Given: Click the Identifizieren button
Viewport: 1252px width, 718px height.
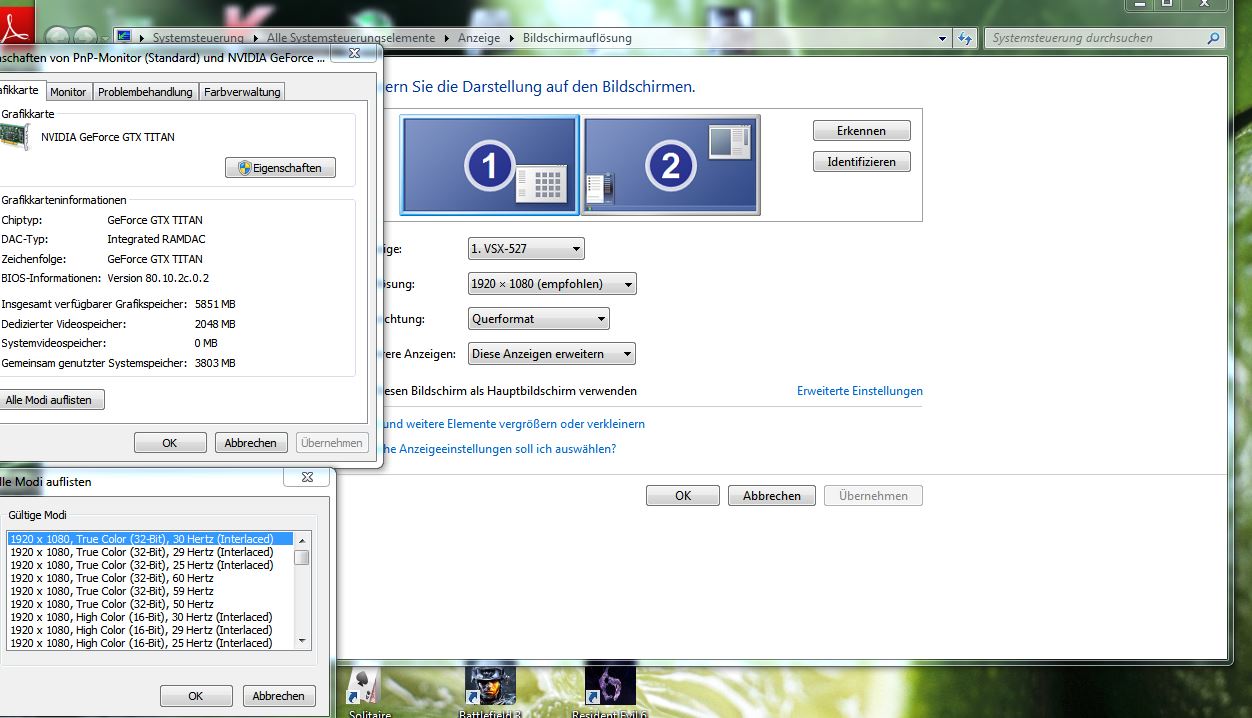Looking at the screenshot, I should pyautogui.click(x=861, y=161).
